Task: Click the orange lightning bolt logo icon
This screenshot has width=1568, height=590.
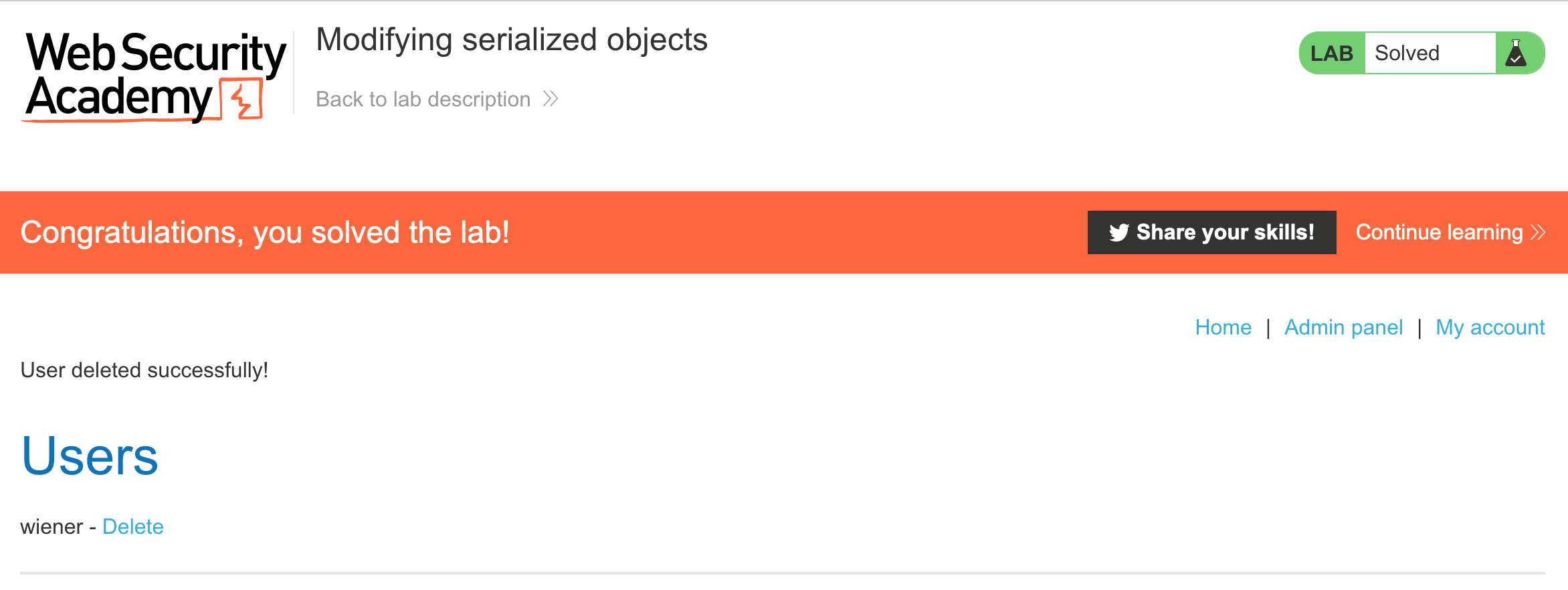Action: pos(243,100)
